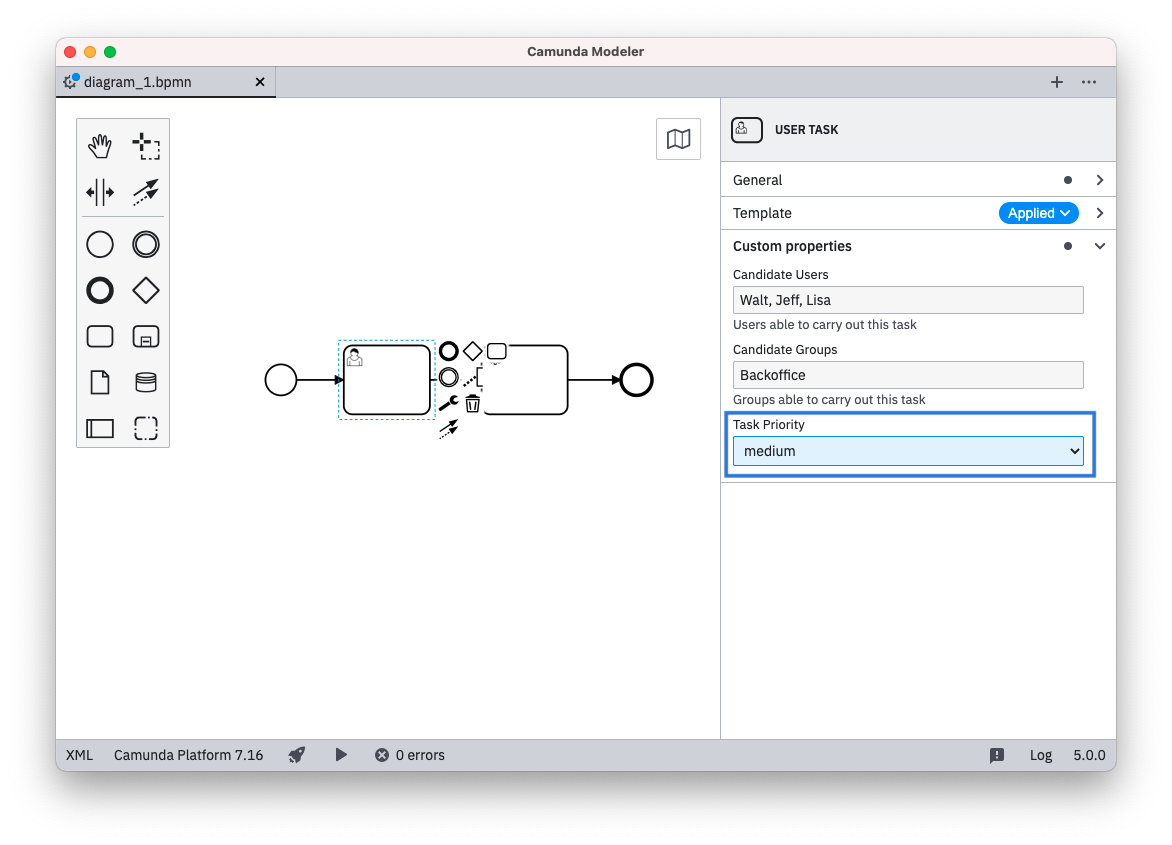This screenshot has height=845, width=1172.
Task: Start process instance with play button
Action: 341,755
